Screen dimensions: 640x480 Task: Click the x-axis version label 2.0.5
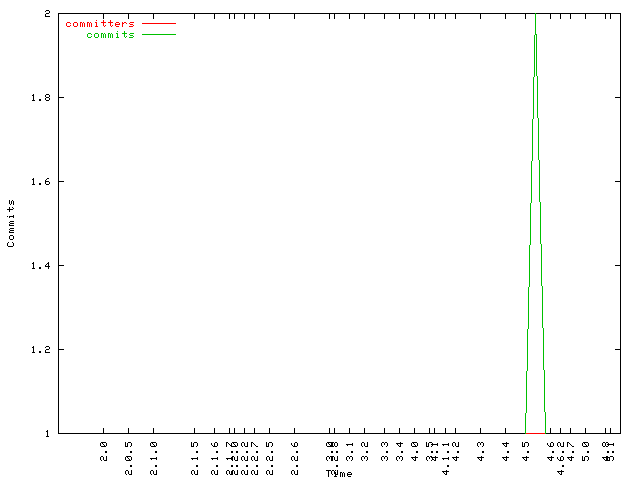128,453
